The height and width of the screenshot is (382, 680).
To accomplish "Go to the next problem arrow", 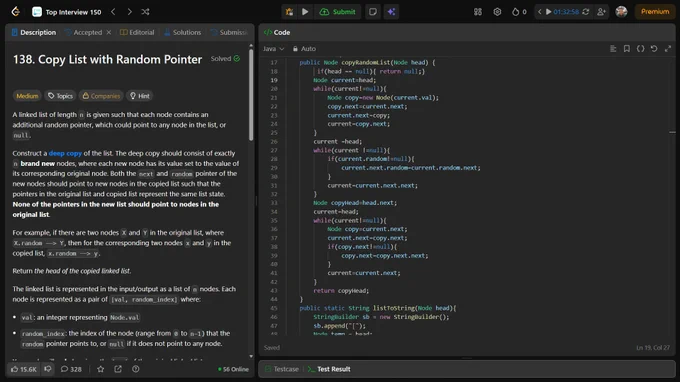I will (129, 12).
